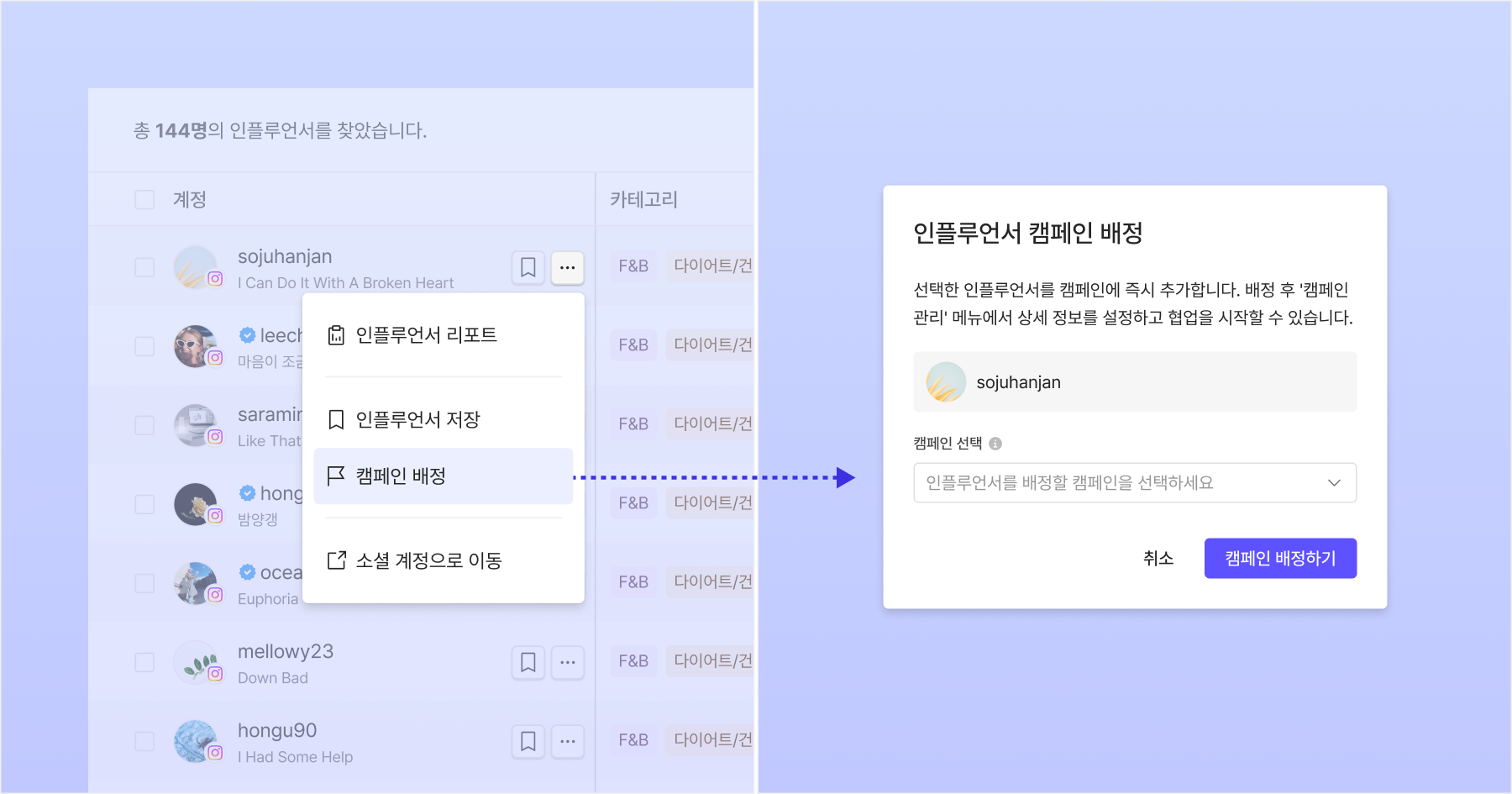Open the campaign selection dropdown
The width and height of the screenshot is (1512, 794).
1135,482
